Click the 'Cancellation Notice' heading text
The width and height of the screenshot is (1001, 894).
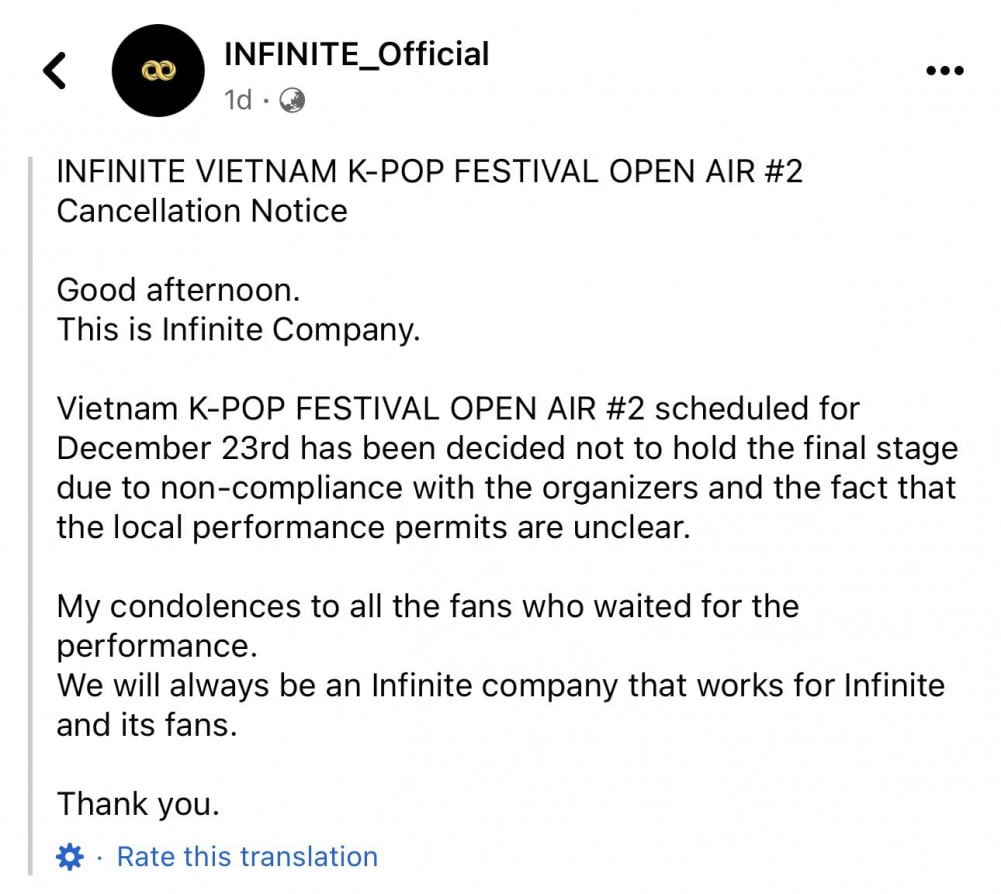pyautogui.click(x=202, y=211)
